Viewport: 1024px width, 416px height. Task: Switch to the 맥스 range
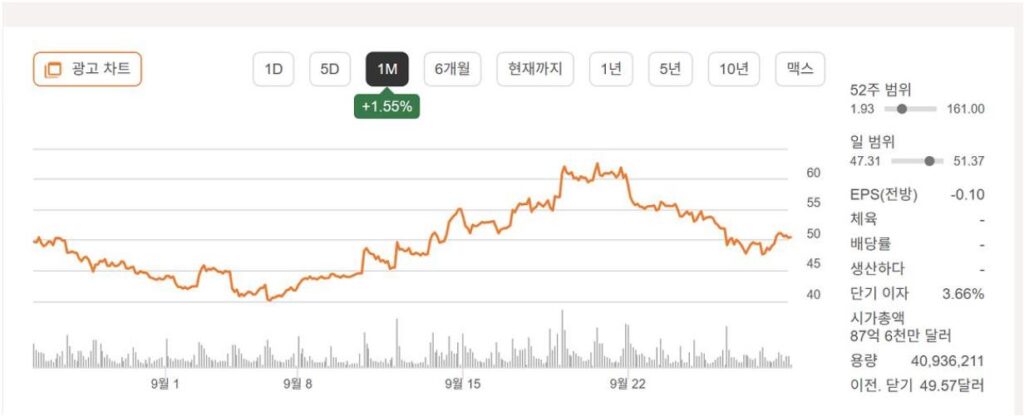coord(799,69)
